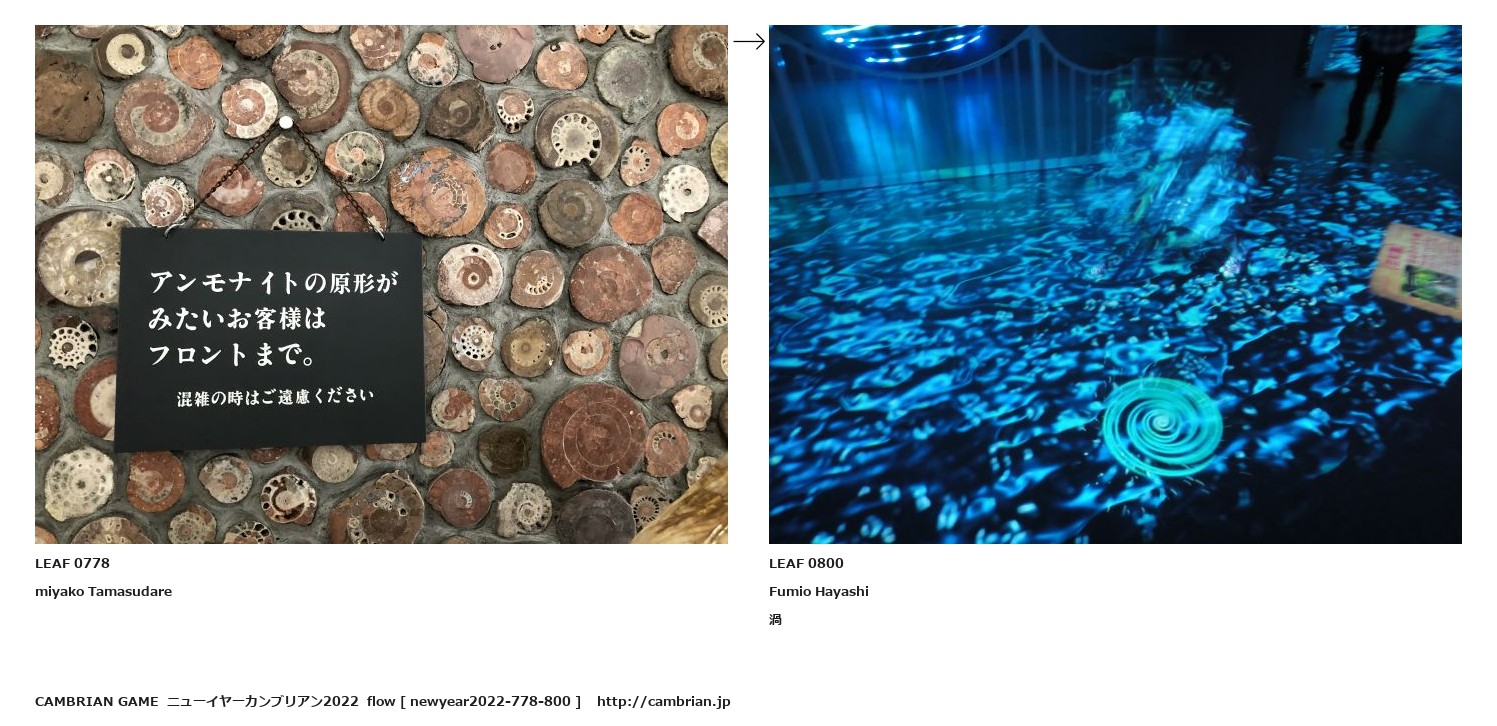Open the http://cambrian.jp link
The width and height of the screenshot is (1497, 726).
[664, 701]
